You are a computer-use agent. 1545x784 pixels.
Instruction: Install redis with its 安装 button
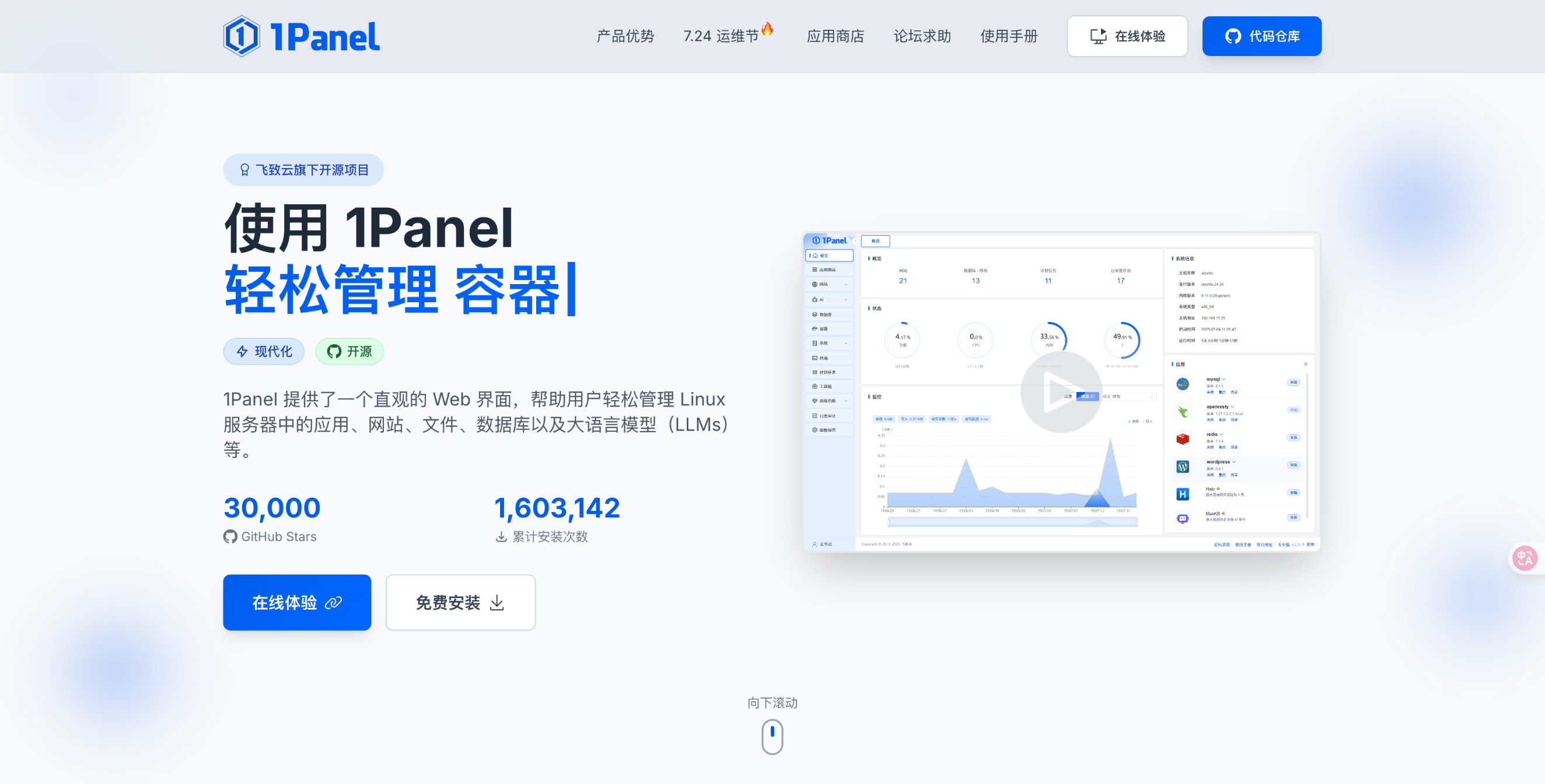tap(1294, 437)
